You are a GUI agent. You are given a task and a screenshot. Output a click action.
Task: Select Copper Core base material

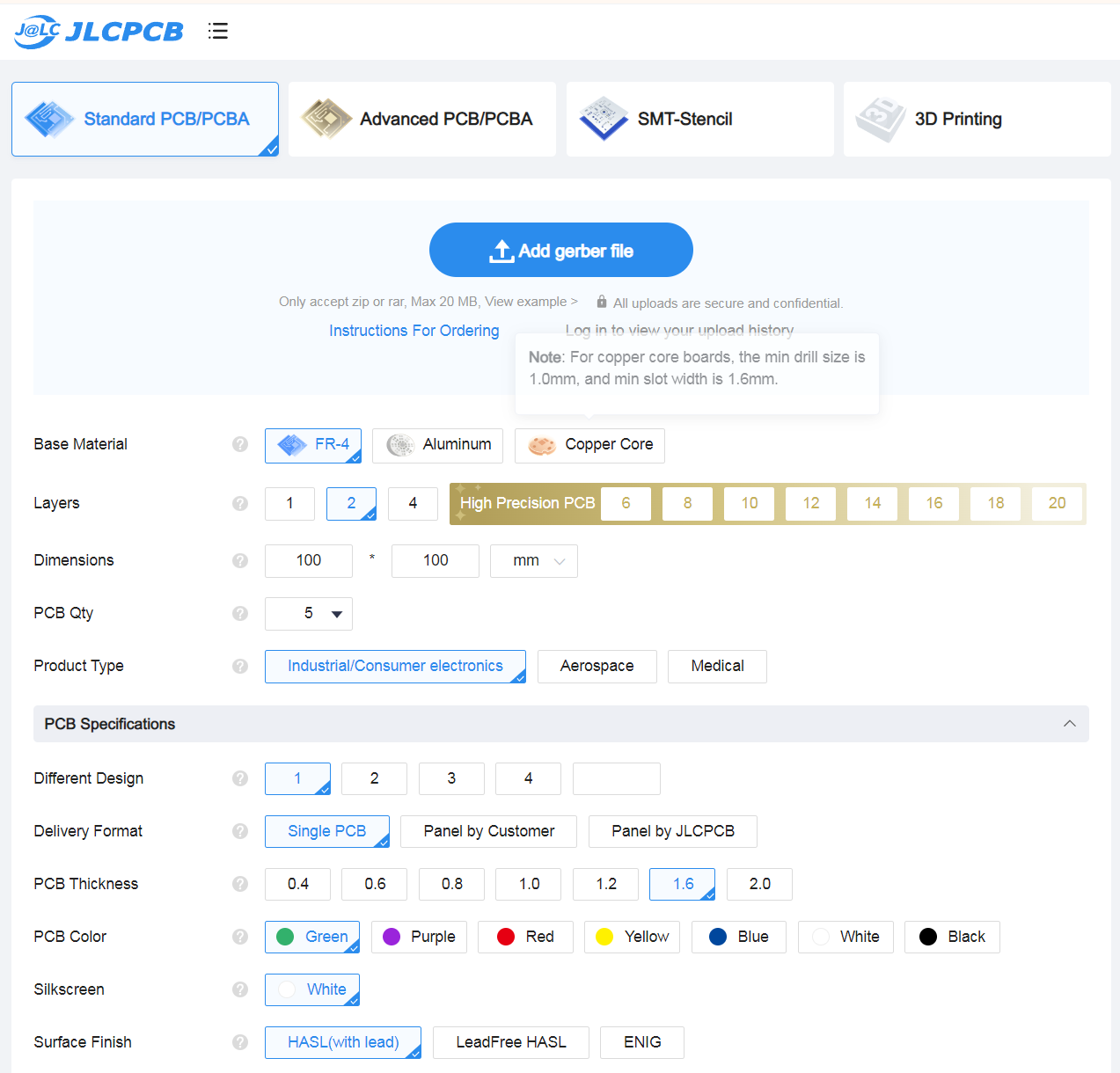pos(589,446)
